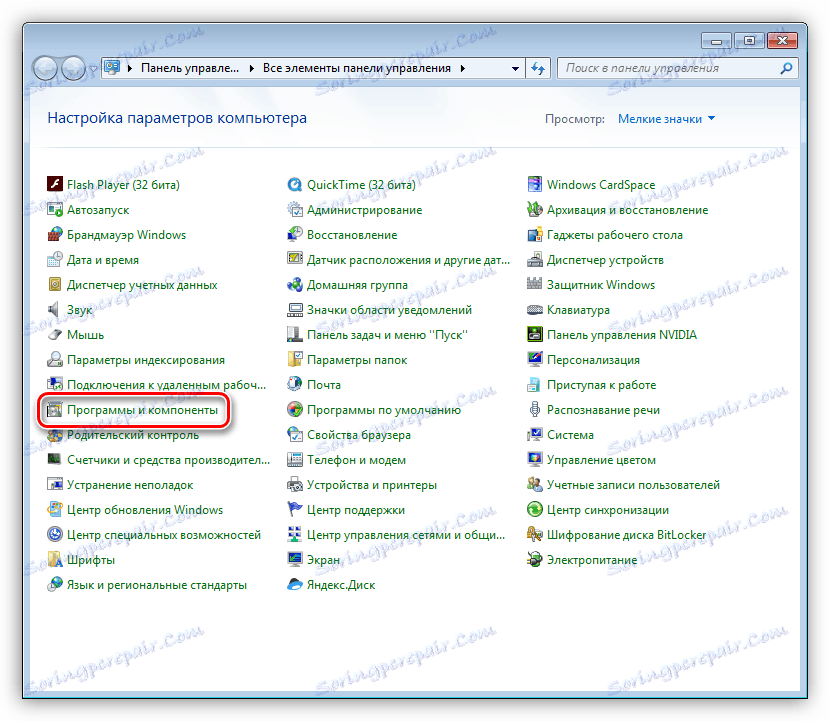The width and height of the screenshot is (830, 721).
Task: Open Автозапуск link
Action: [98, 210]
